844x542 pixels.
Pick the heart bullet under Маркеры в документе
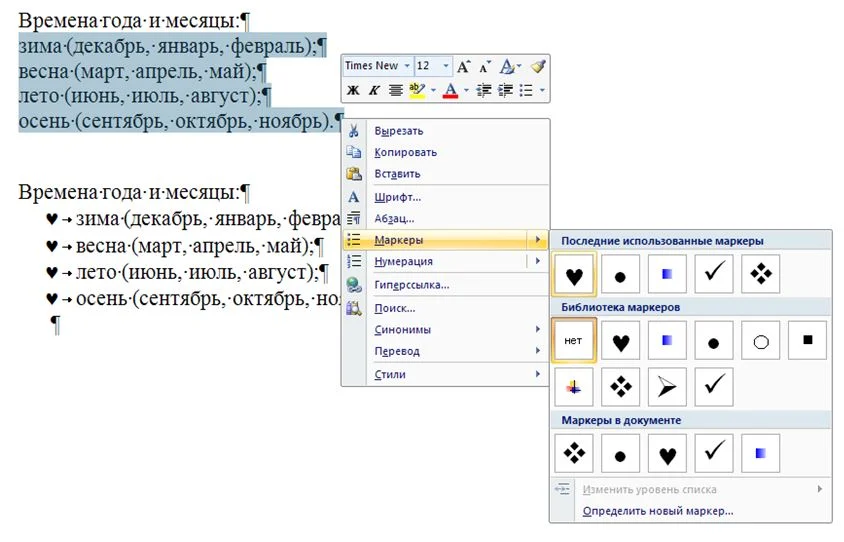pos(667,454)
